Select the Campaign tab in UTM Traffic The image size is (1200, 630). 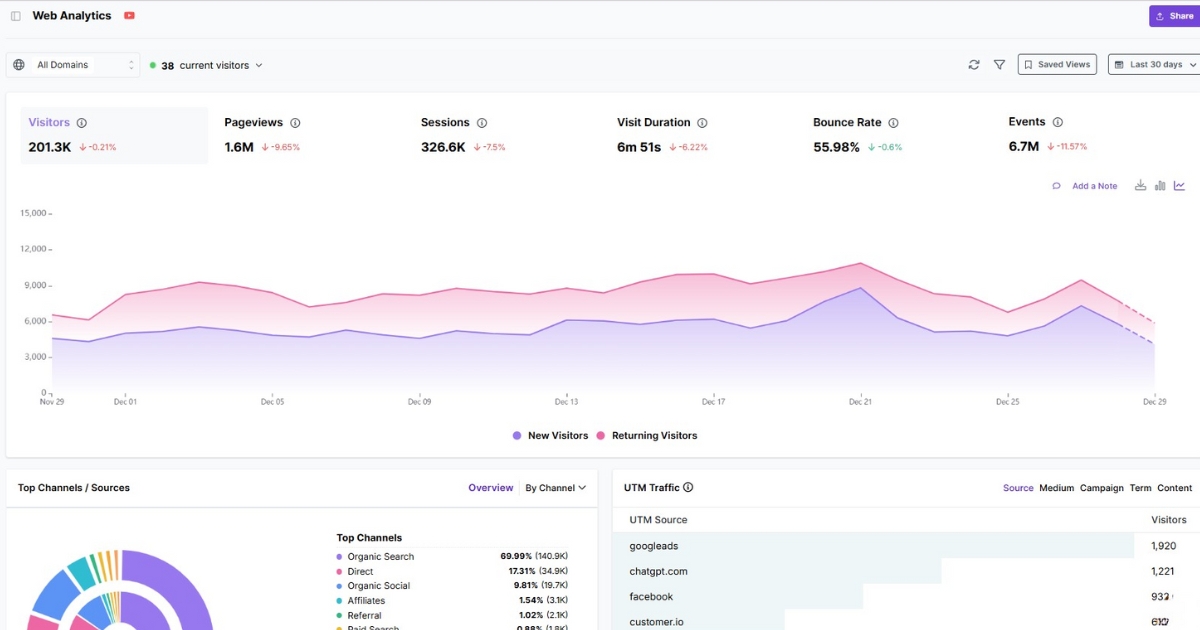[1101, 487]
